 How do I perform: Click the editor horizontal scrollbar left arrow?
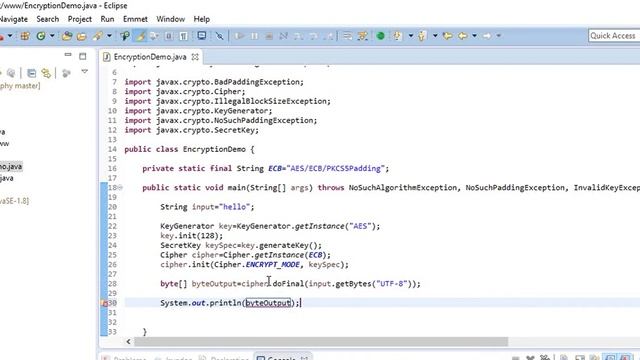129,341
